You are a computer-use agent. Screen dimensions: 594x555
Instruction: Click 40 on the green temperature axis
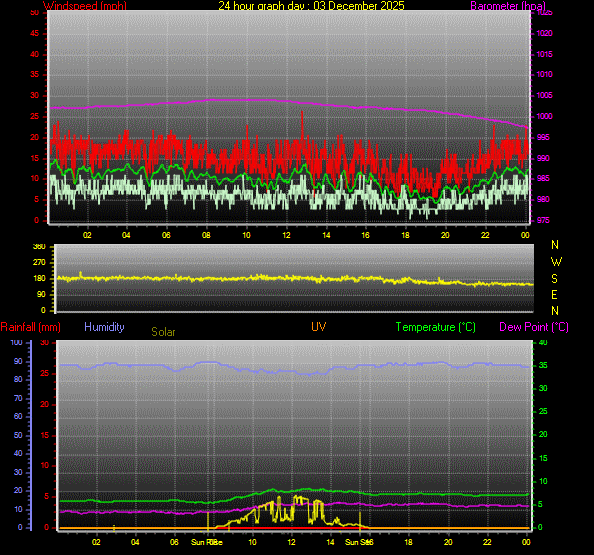543,342
